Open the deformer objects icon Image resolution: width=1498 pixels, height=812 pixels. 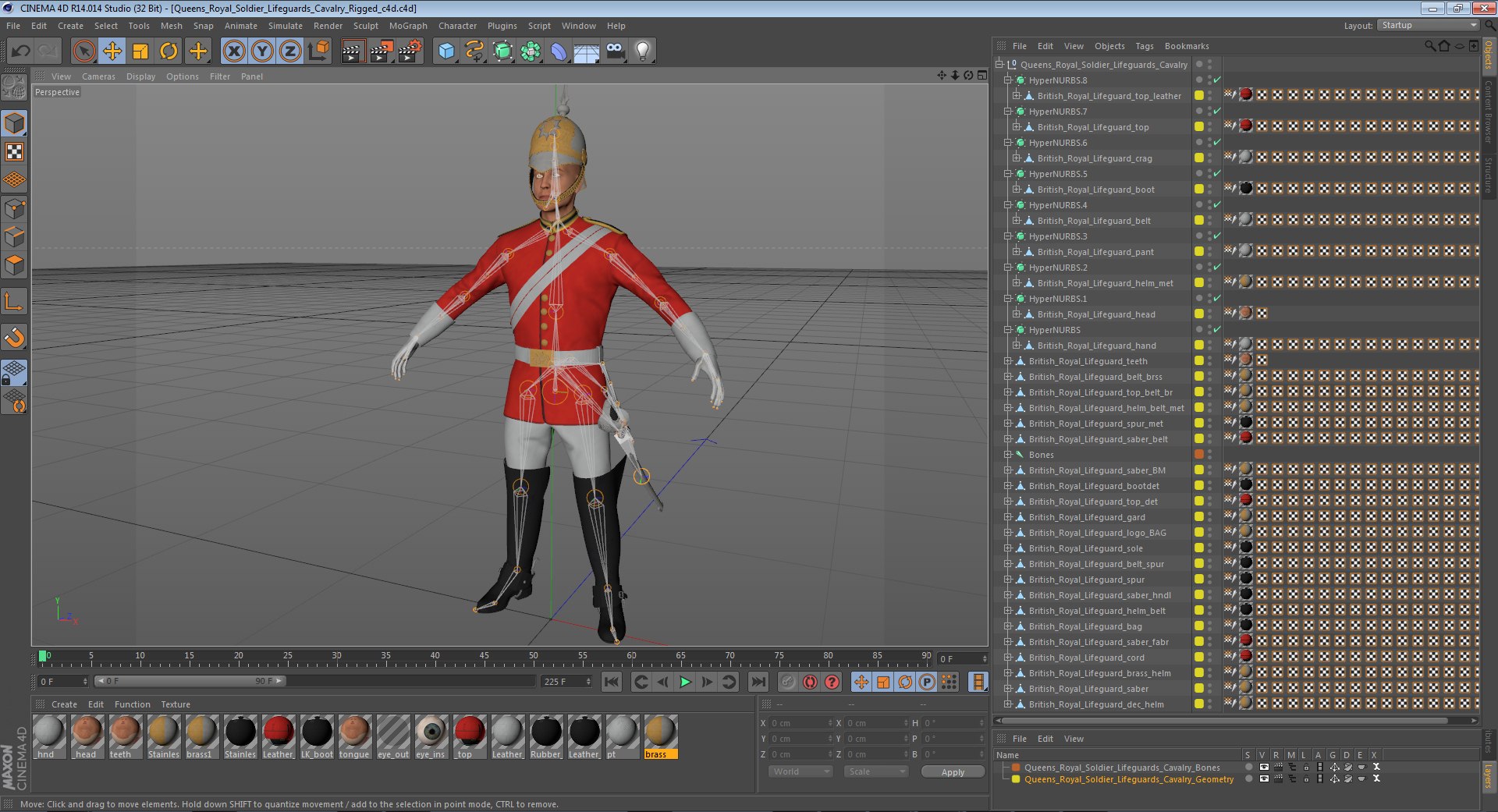point(559,51)
